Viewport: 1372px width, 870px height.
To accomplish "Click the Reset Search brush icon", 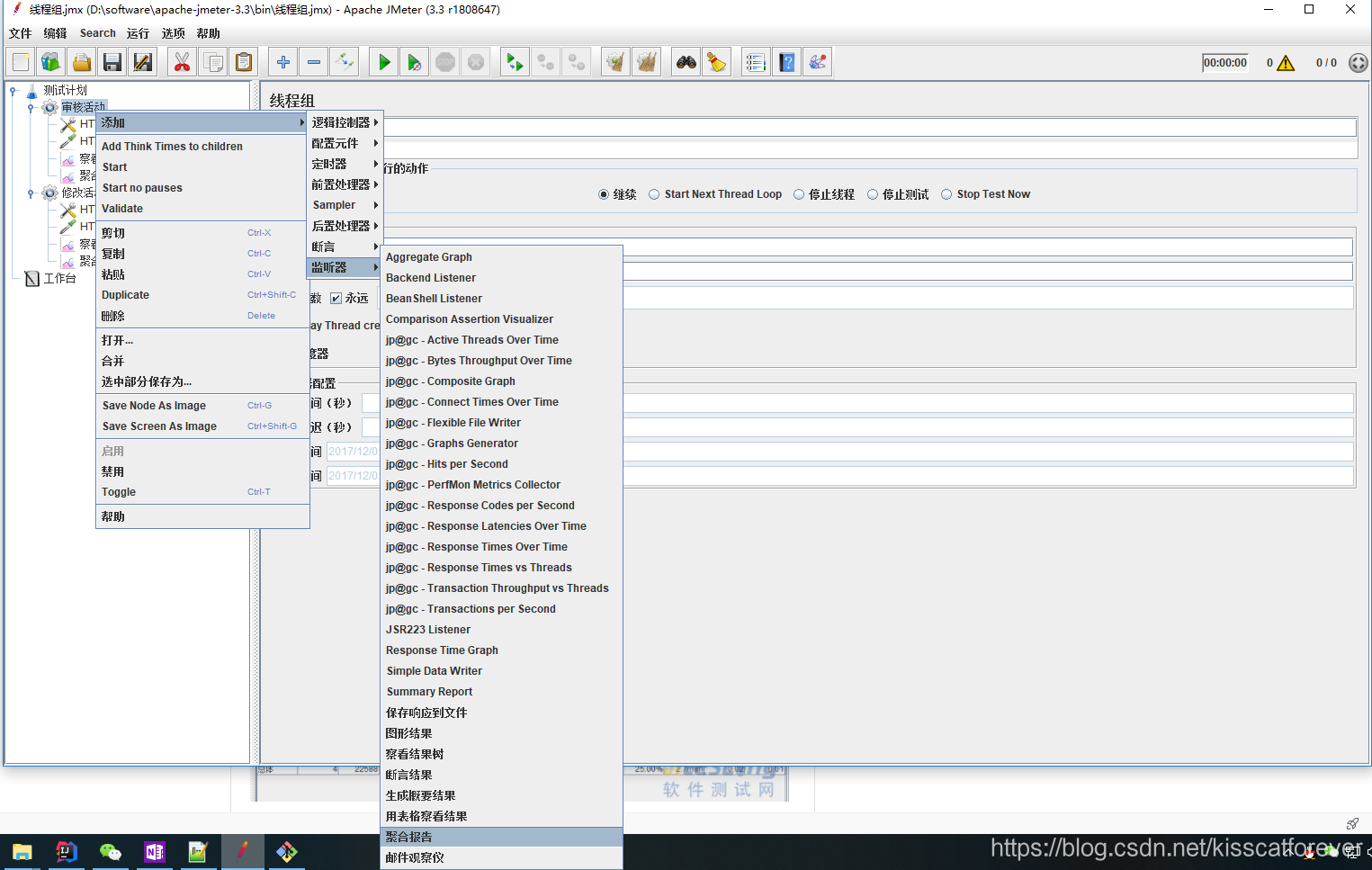I will pyautogui.click(x=717, y=62).
